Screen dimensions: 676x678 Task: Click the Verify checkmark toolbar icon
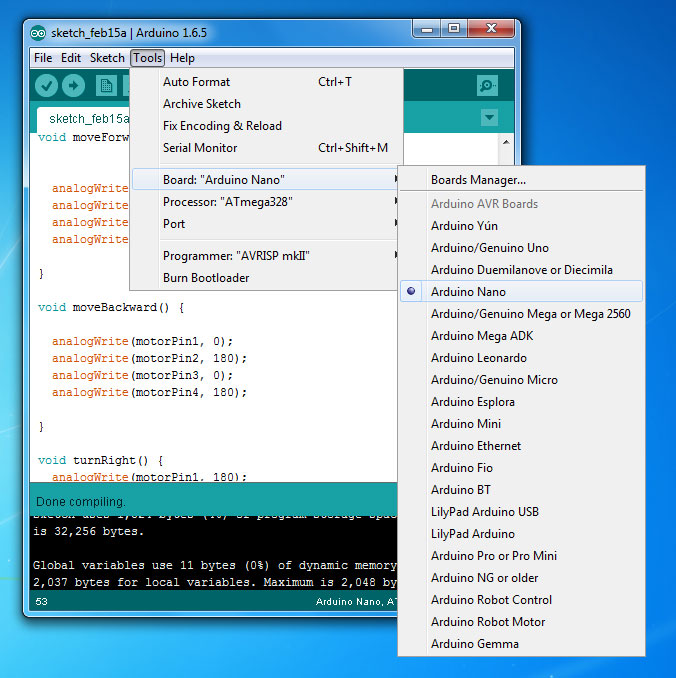click(x=46, y=86)
